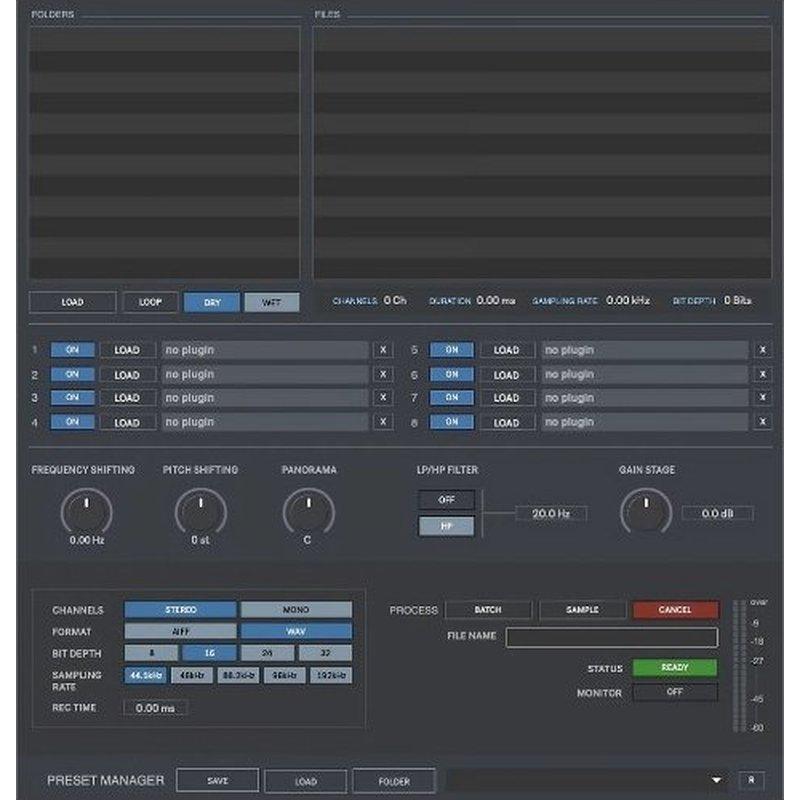Set bit depth to 16
Image resolution: width=800 pixels, height=800 pixels.
click(x=209, y=653)
